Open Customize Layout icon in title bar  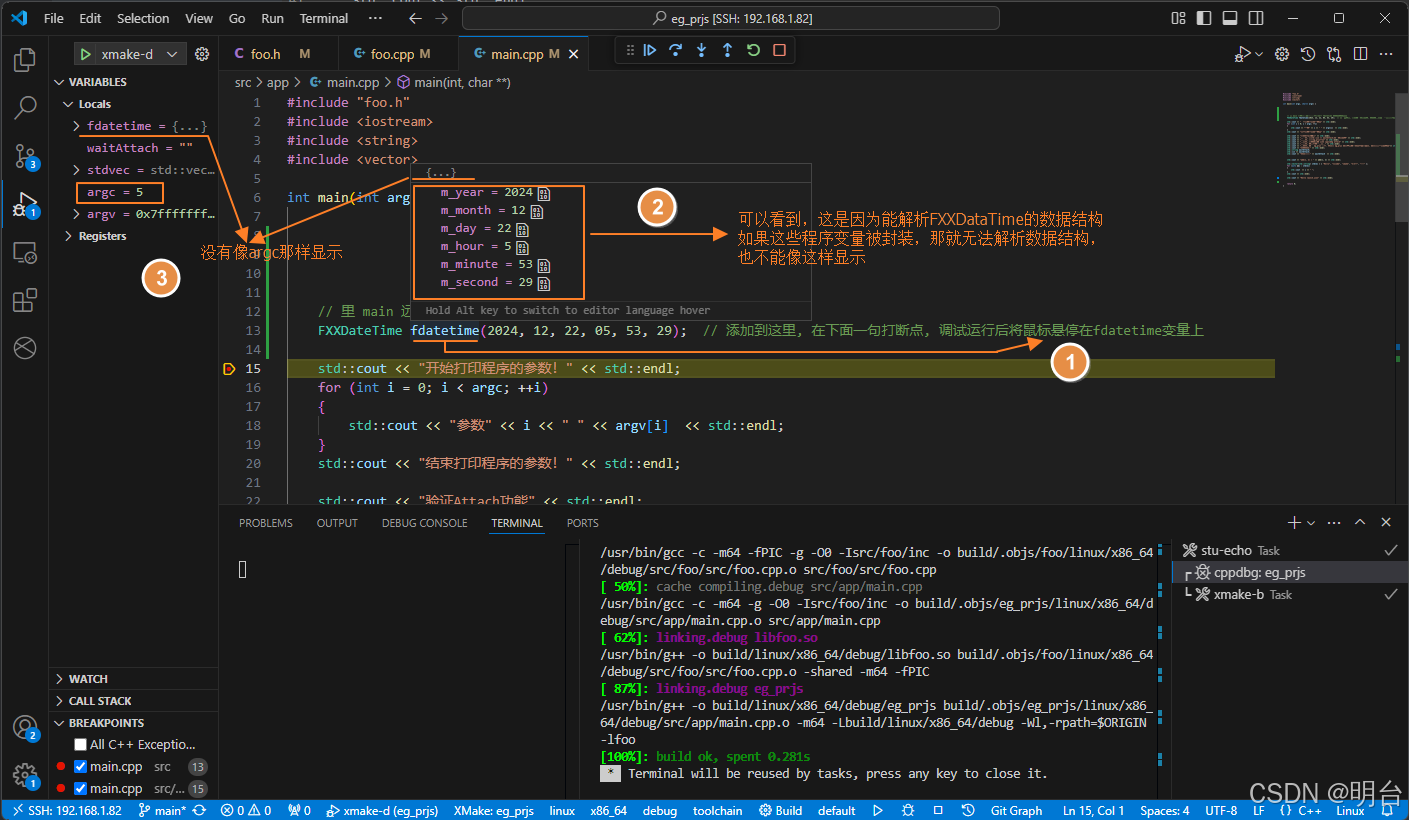[1179, 18]
